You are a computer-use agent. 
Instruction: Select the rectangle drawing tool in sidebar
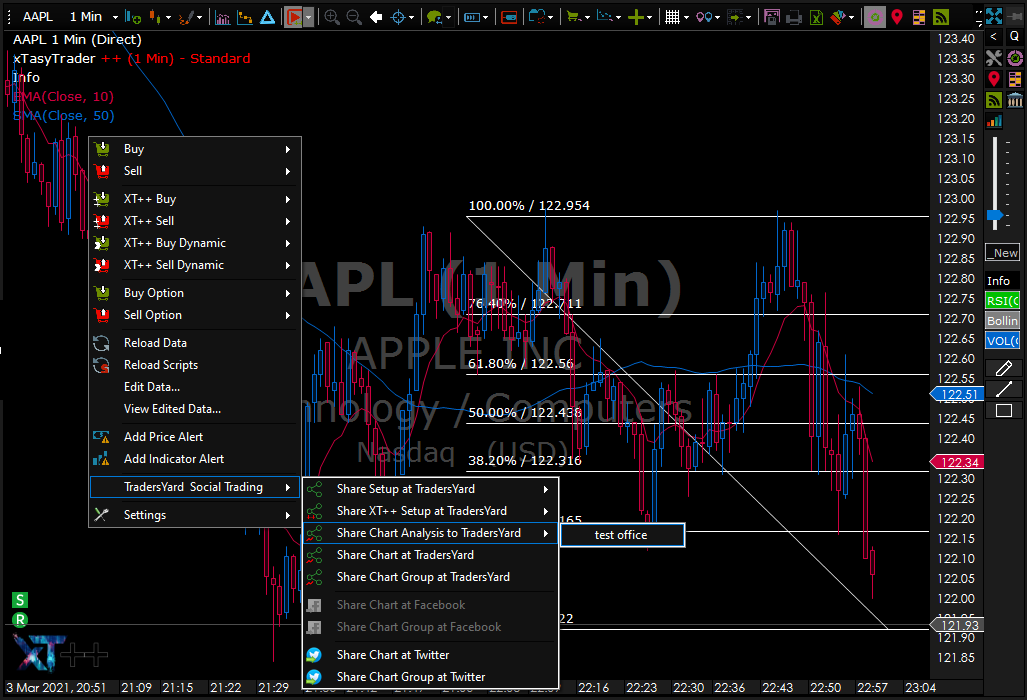point(1003,411)
